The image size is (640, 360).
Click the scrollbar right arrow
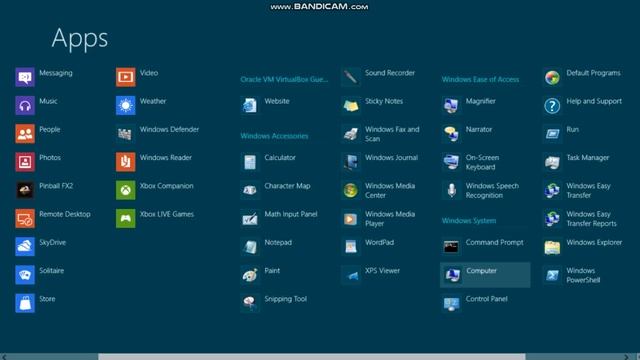pyautogui.click(x=627, y=357)
